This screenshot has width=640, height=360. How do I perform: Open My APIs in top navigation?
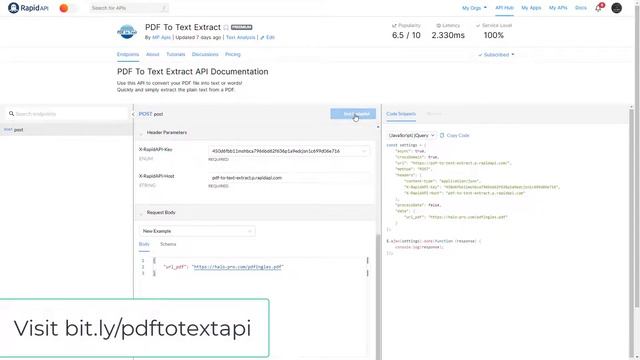tap(558, 8)
